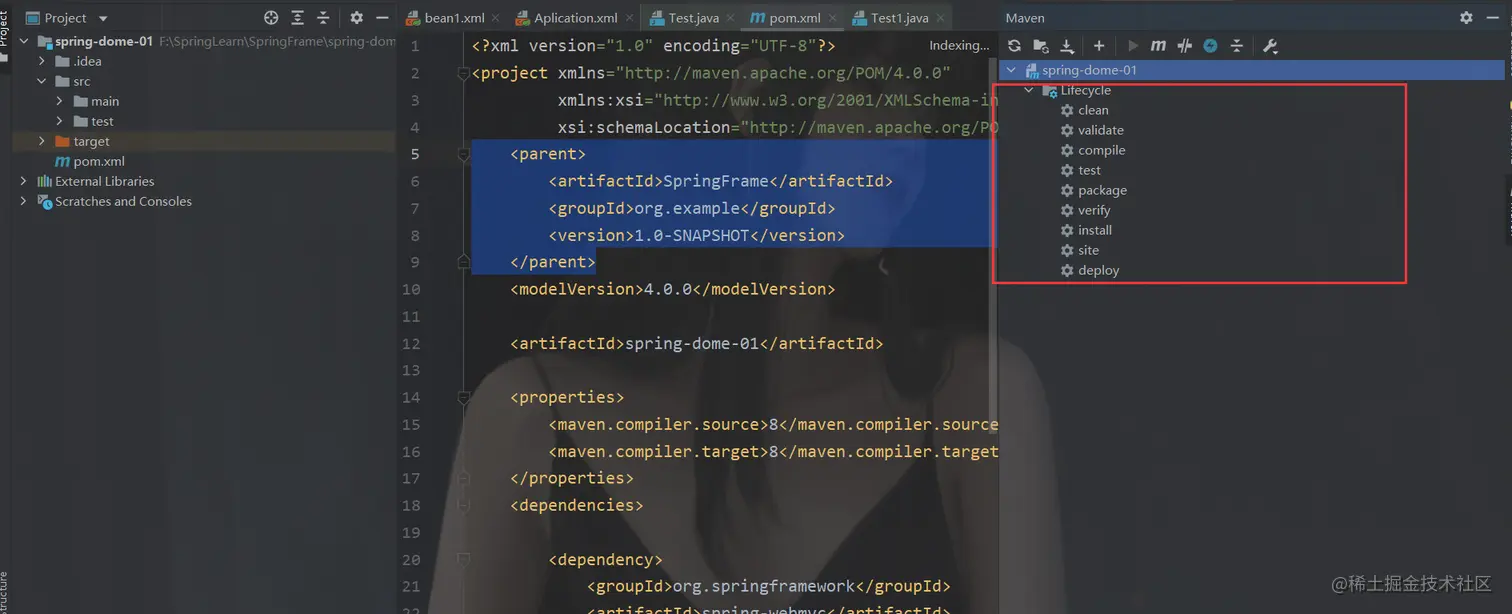Click the artifactId spring-dome-01 line
The height and width of the screenshot is (614, 1512).
click(x=697, y=343)
